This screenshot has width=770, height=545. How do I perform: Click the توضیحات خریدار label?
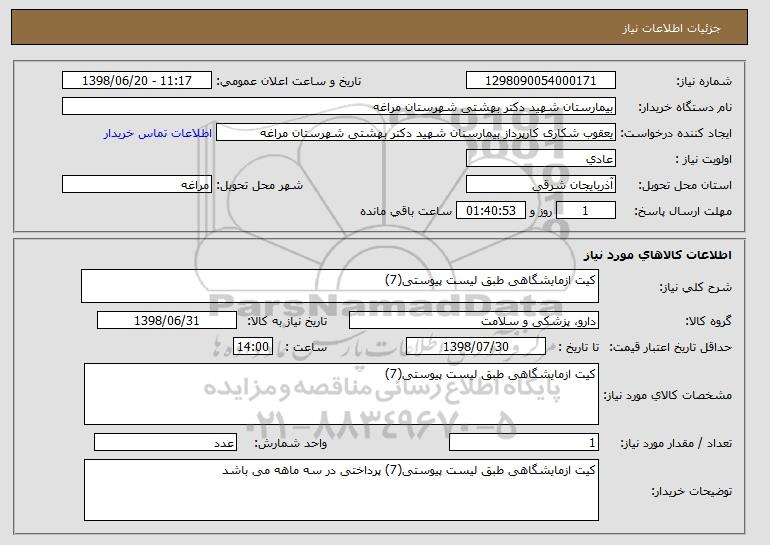(692, 491)
